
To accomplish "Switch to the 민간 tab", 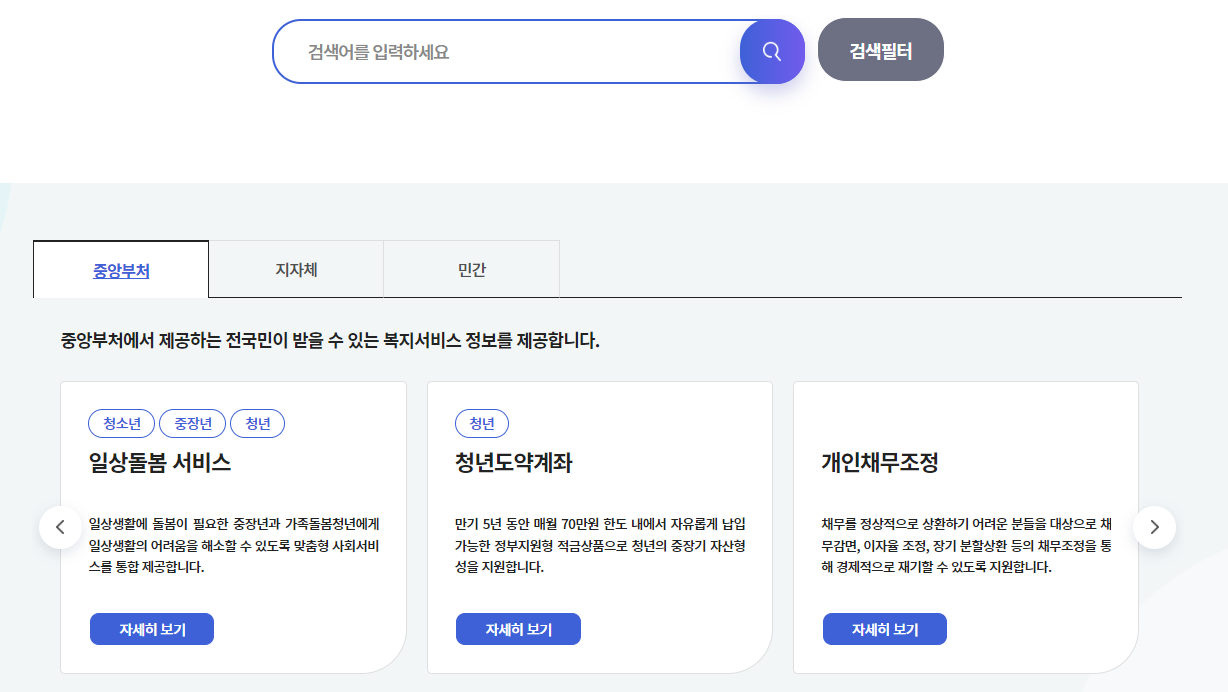I will point(470,268).
